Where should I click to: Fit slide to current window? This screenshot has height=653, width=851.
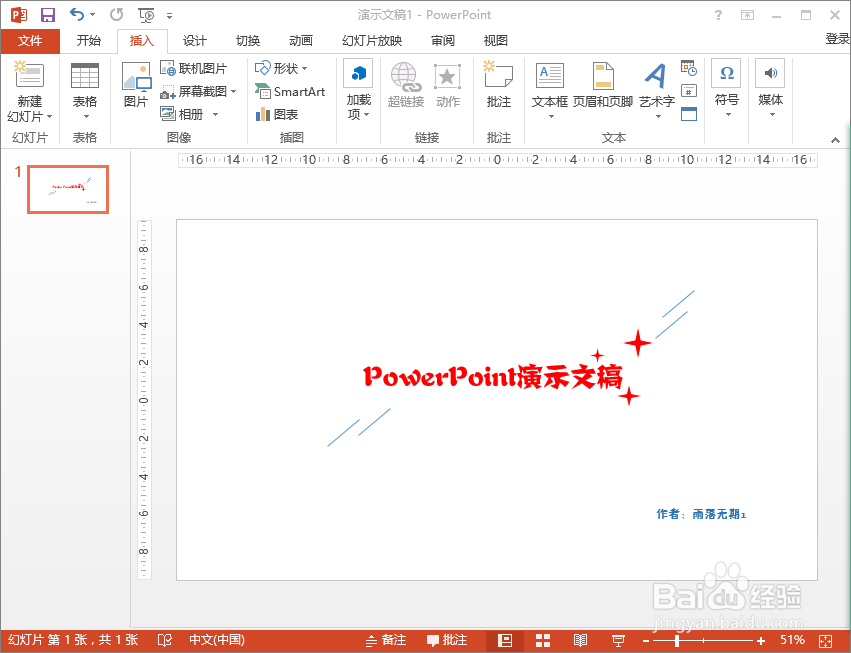tap(825, 641)
